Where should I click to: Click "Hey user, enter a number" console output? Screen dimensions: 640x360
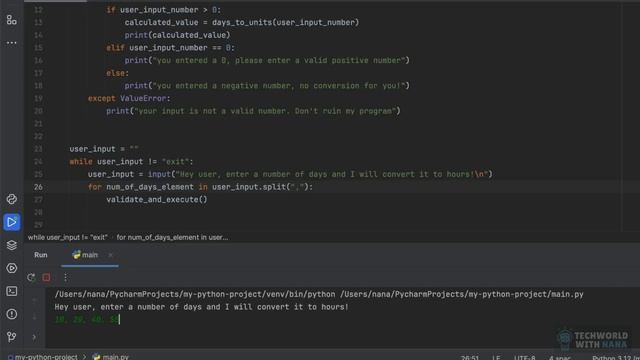coord(202,307)
